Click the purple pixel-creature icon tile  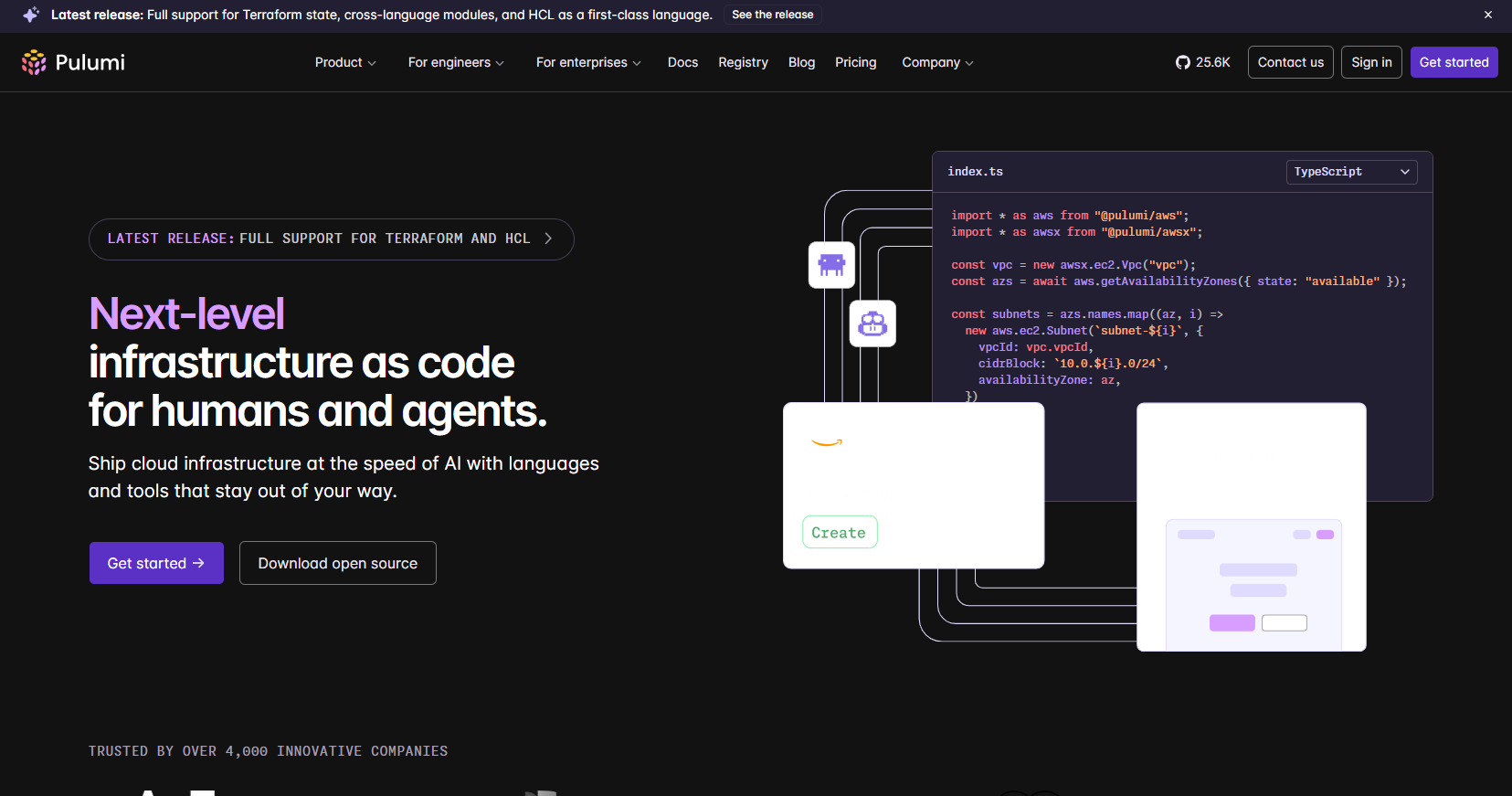point(831,265)
